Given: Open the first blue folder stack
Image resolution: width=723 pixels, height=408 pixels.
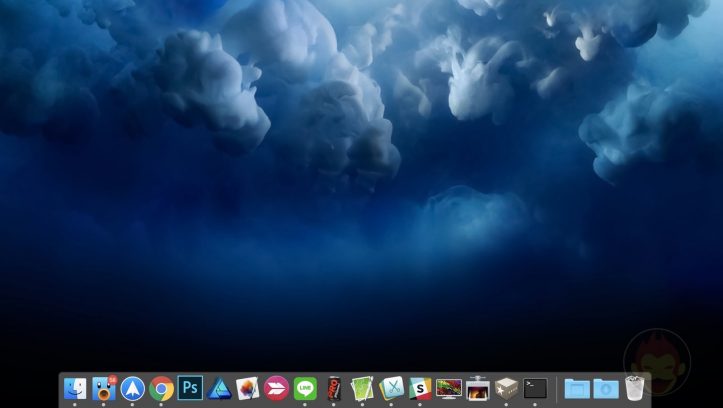Looking at the screenshot, I should coord(577,389).
